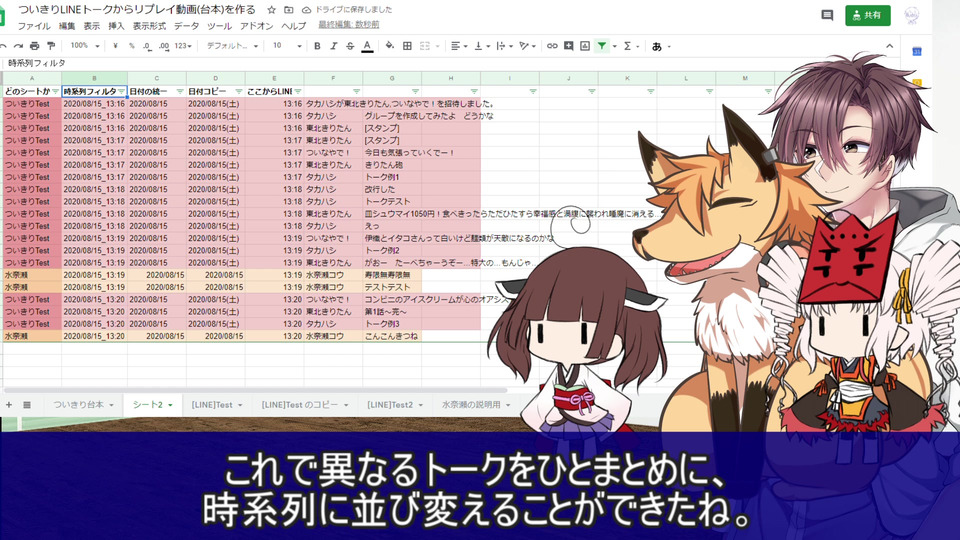Screen dimensions: 960x540
Task: Click the insert comment icon
Action: [569, 46]
